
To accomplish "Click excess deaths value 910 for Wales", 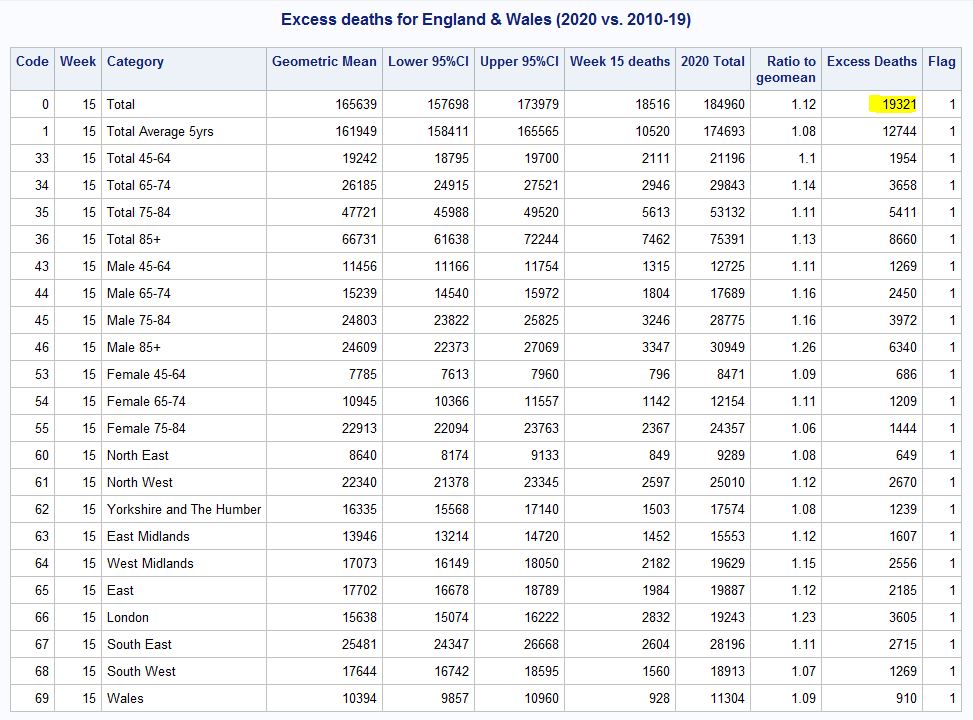I will click(906, 698).
